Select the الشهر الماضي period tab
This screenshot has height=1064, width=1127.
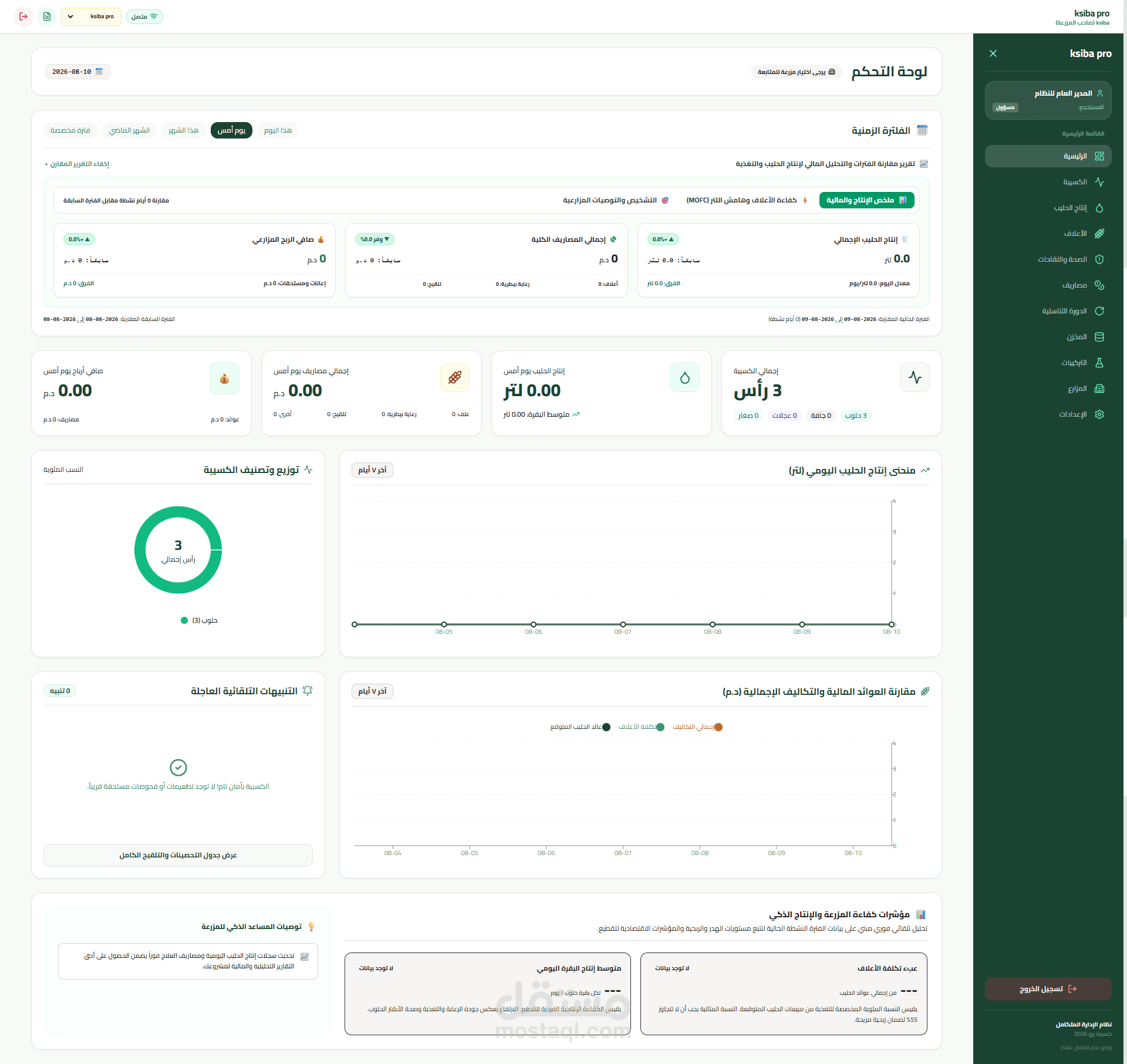pyautogui.click(x=129, y=130)
